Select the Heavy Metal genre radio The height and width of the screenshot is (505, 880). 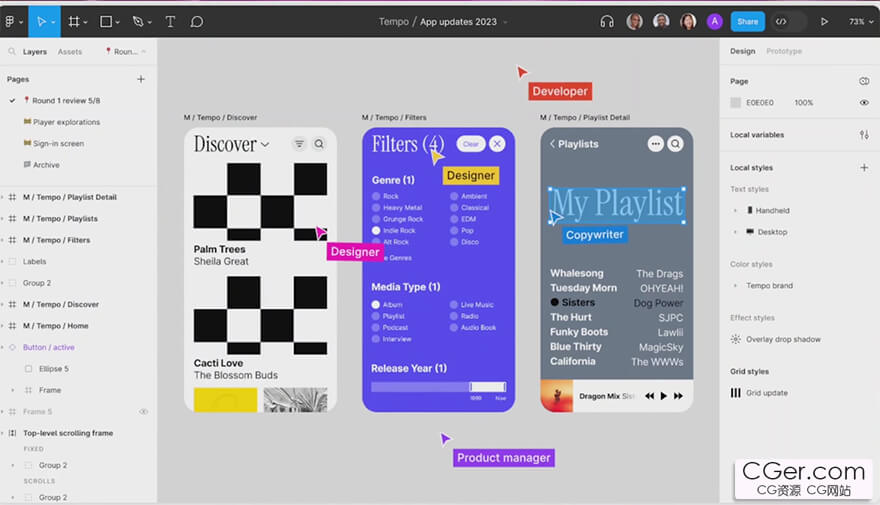click(x=376, y=208)
